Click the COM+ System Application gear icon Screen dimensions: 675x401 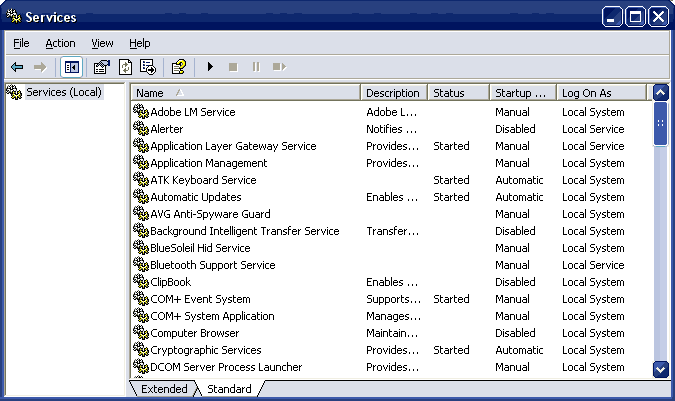click(x=141, y=315)
